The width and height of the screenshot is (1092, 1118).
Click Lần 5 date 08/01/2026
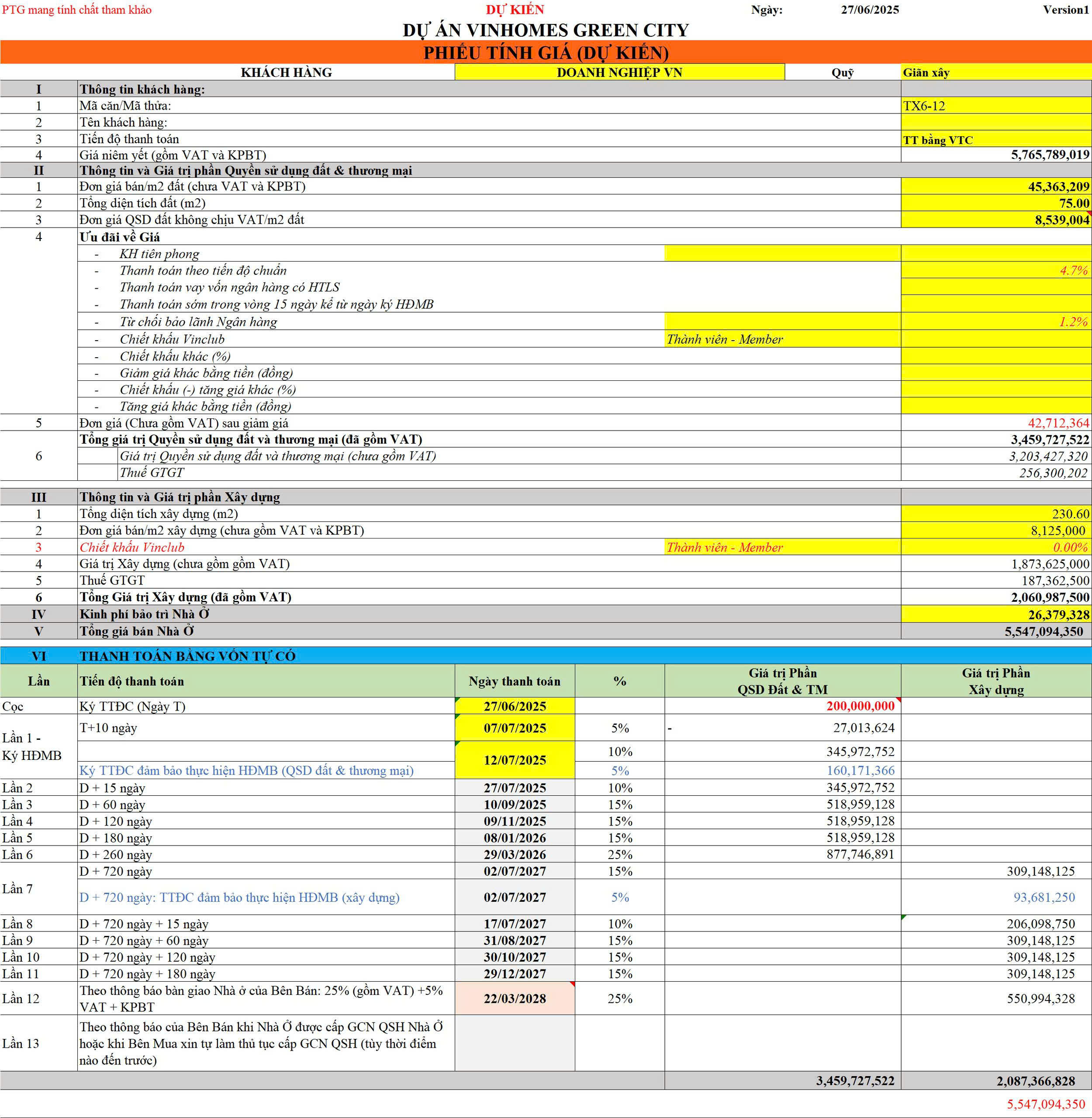[x=515, y=838]
